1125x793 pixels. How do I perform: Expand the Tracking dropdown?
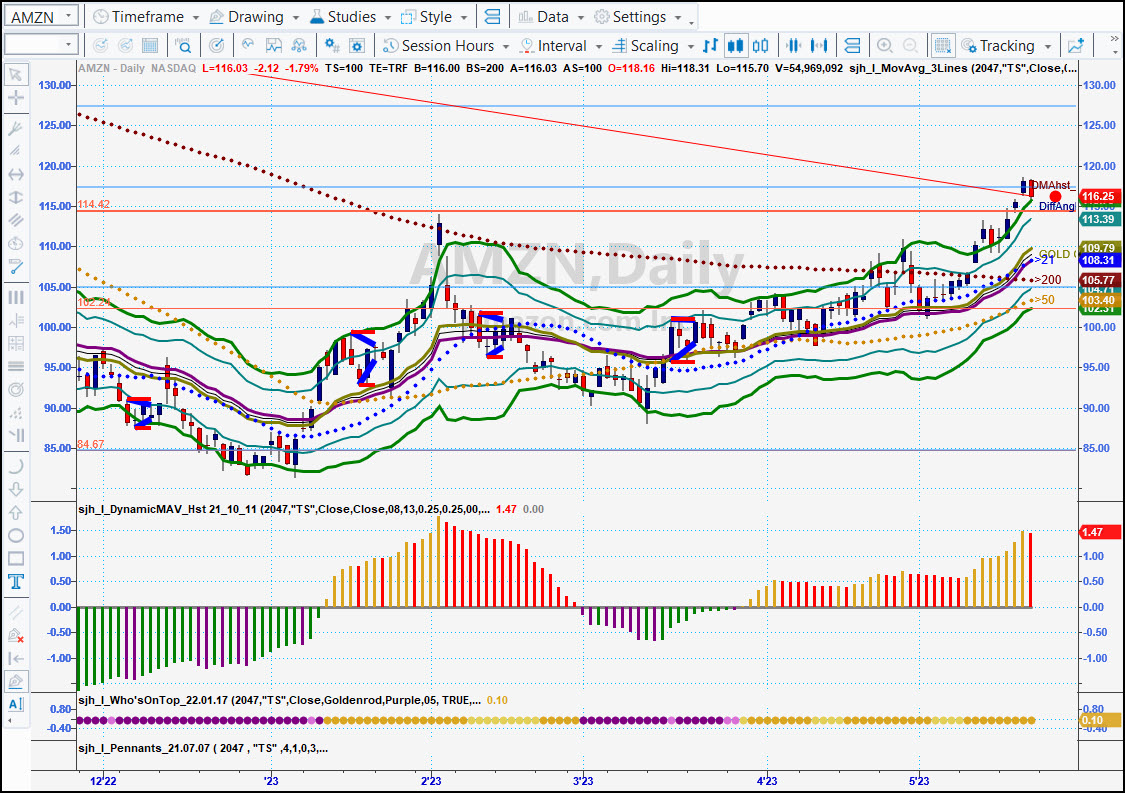pos(1048,47)
